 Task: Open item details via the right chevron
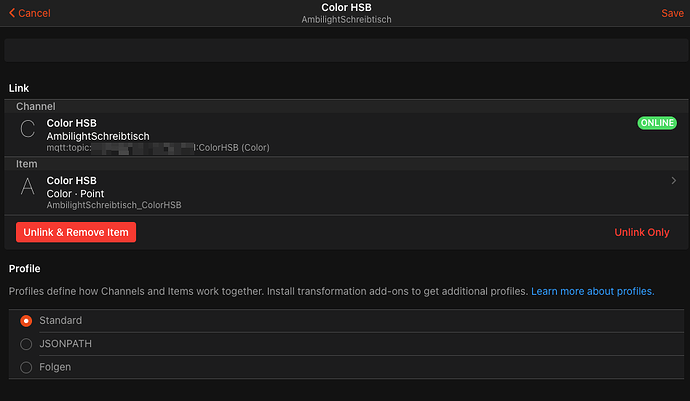pos(672,181)
